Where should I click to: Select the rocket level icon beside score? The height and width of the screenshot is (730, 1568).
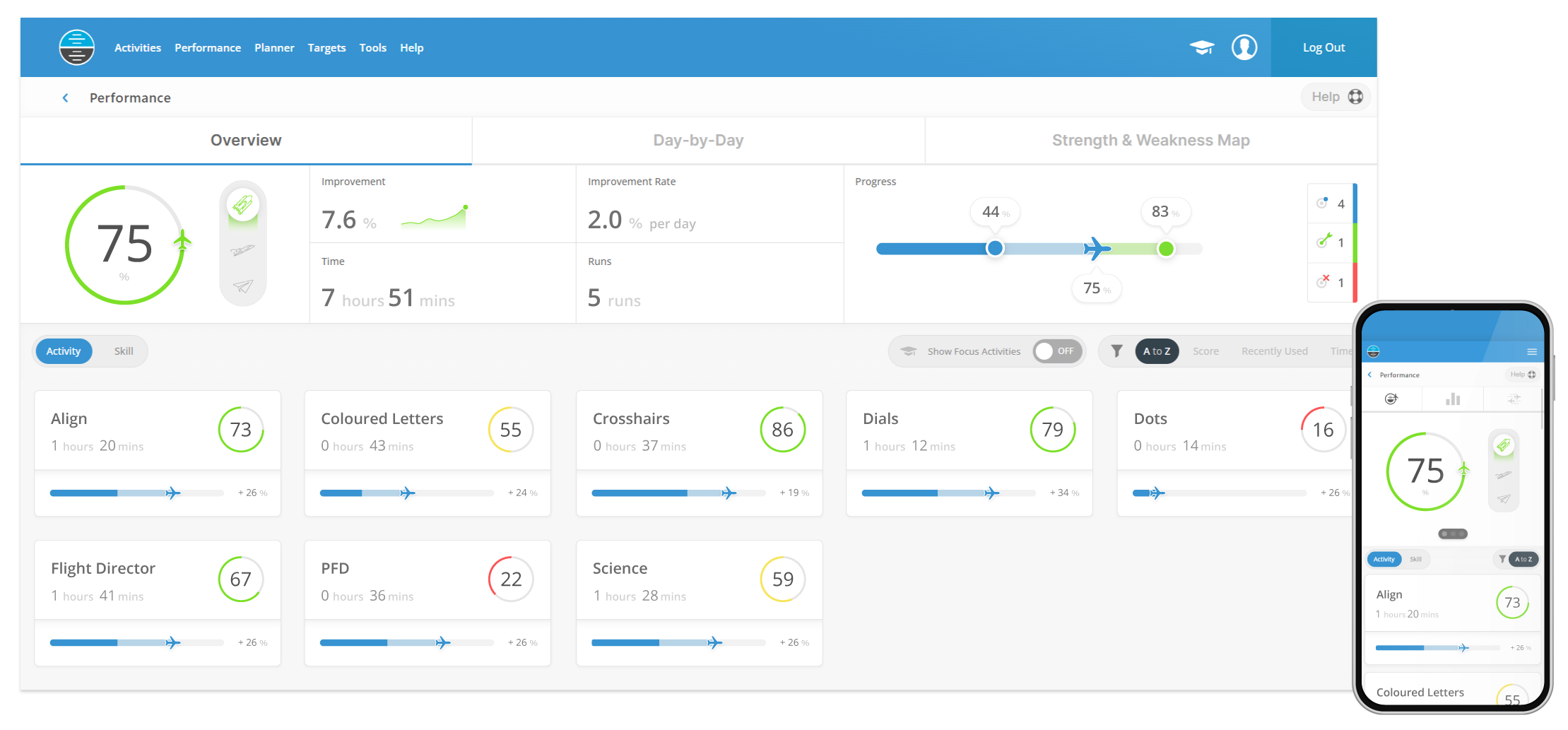tap(243, 205)
